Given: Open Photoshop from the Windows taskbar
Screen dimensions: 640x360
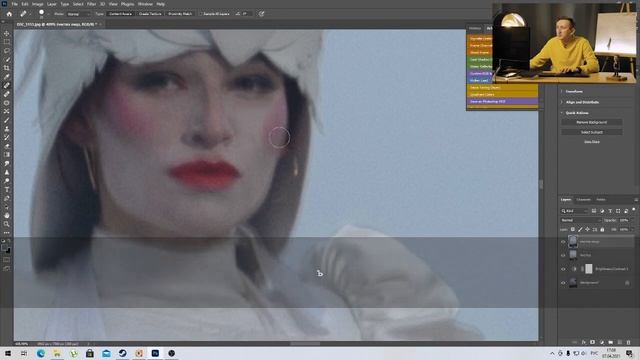Looking at the screenshot, I should (155, 353).
